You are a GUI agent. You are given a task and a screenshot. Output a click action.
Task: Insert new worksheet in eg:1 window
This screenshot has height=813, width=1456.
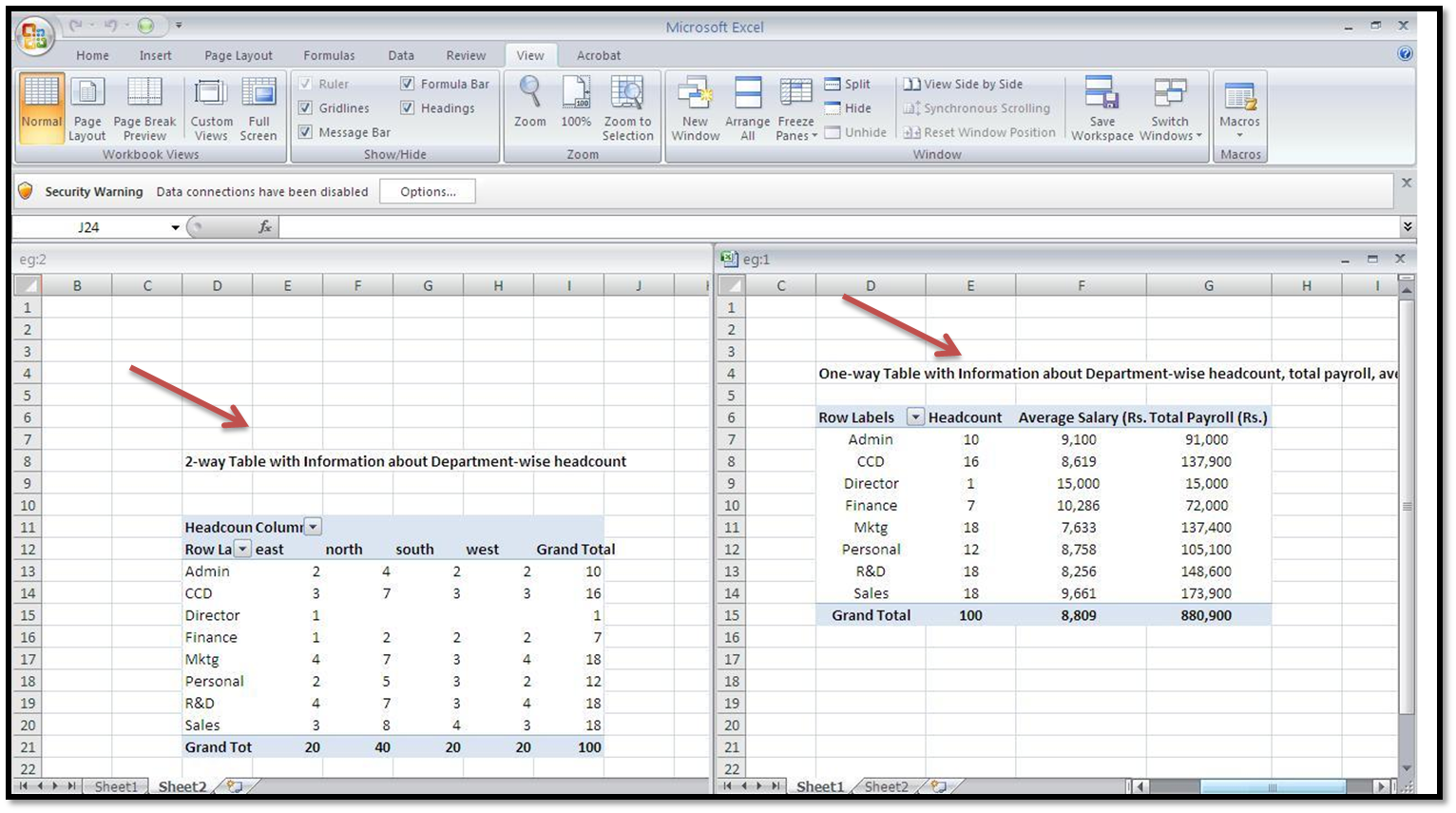[939, 786]
